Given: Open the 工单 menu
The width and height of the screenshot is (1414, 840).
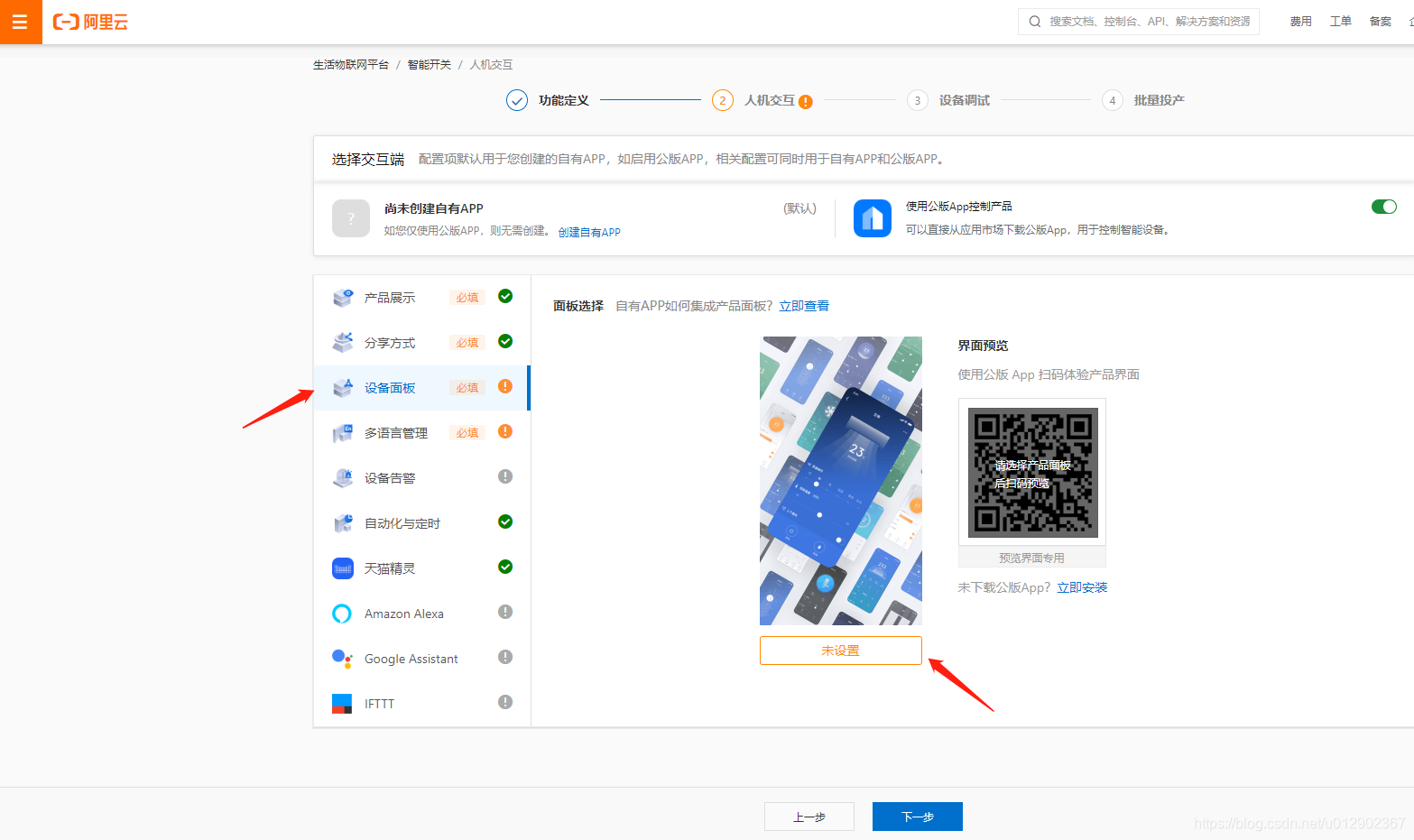Looking at the screenshot, I should coord(1340,22).
